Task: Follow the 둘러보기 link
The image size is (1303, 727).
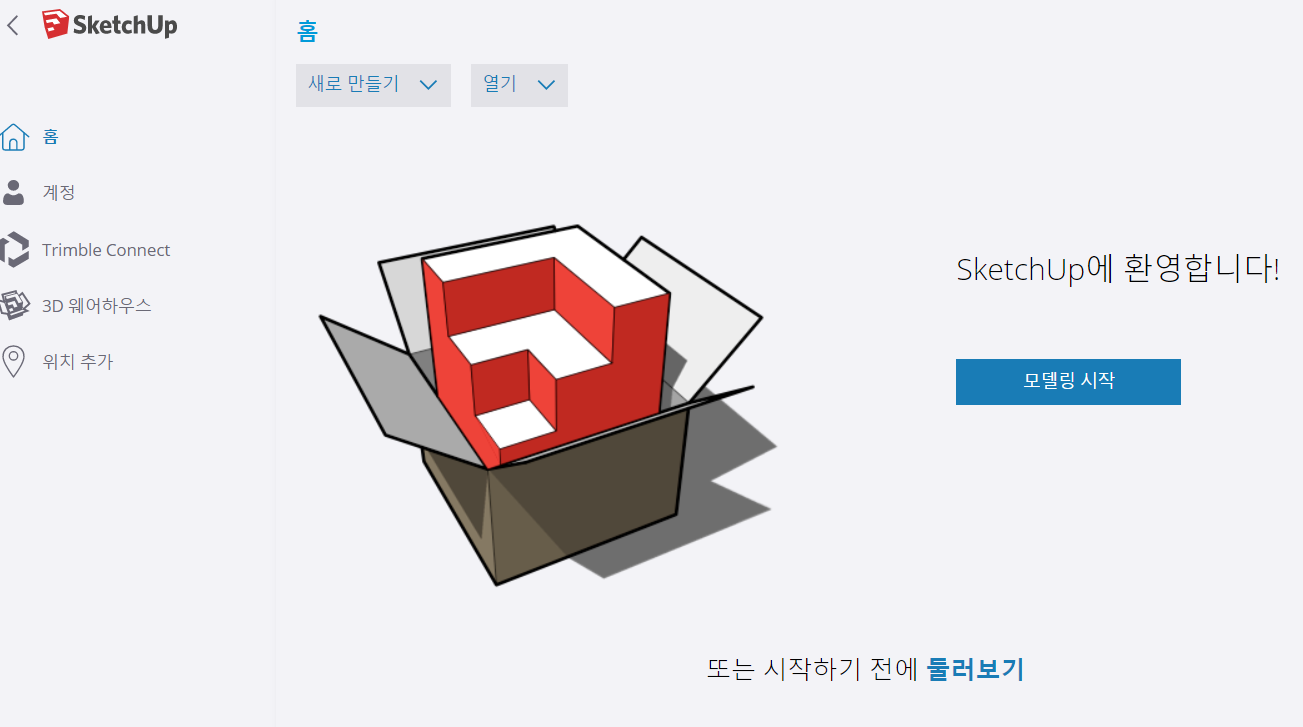Action: point(975,669)
